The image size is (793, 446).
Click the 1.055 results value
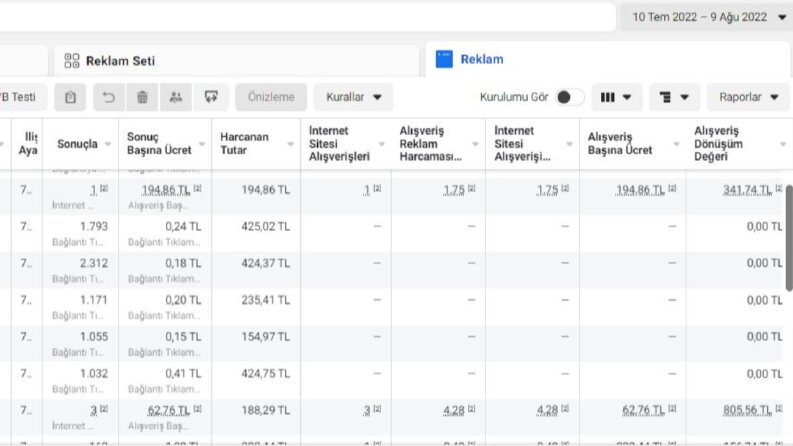[x=94, y=337]
